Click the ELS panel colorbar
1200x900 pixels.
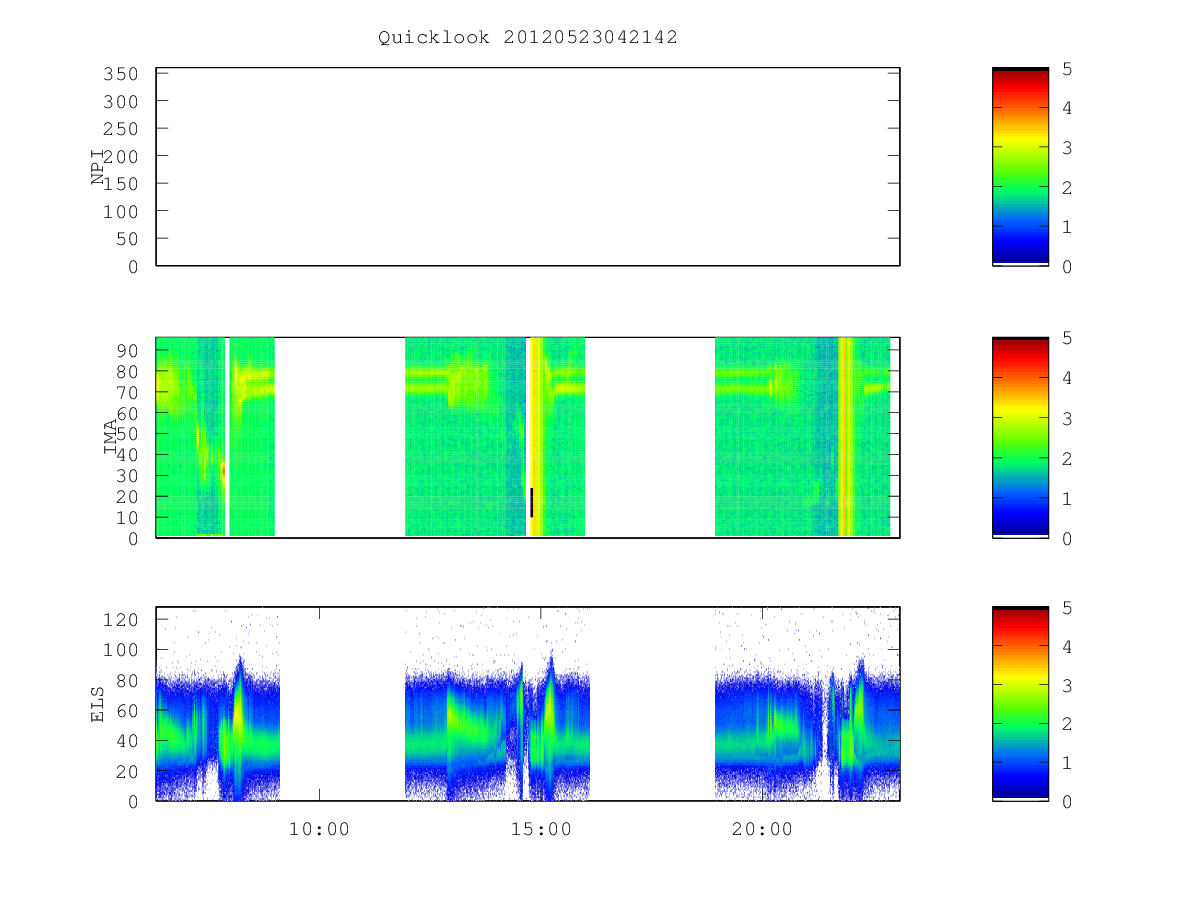pyautogui.click(x=1020, y=704)
